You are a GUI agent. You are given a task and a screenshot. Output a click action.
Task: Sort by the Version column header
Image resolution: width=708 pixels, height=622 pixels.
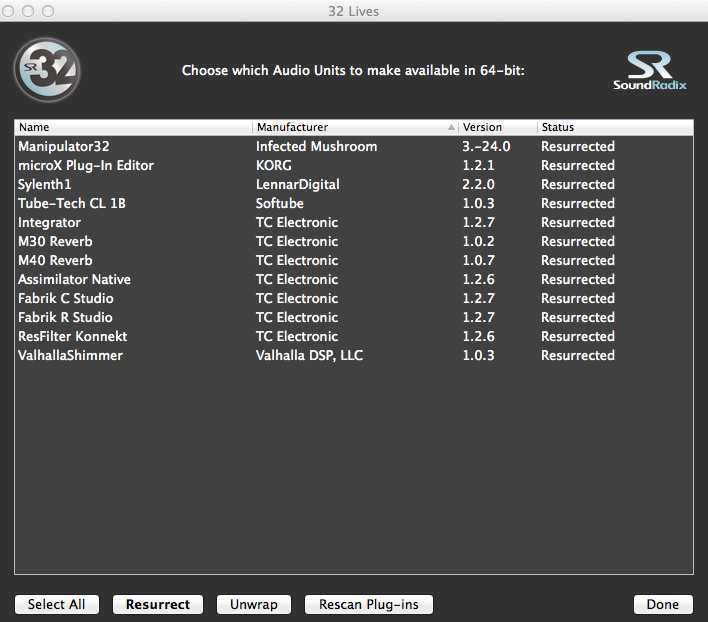(x=498, y=127)
